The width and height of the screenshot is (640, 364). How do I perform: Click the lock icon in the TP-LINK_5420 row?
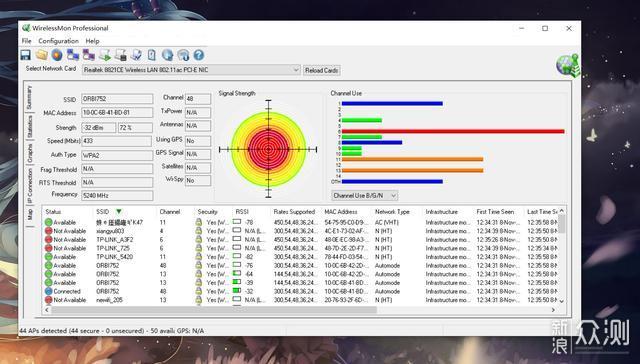[x=199, y=257]
